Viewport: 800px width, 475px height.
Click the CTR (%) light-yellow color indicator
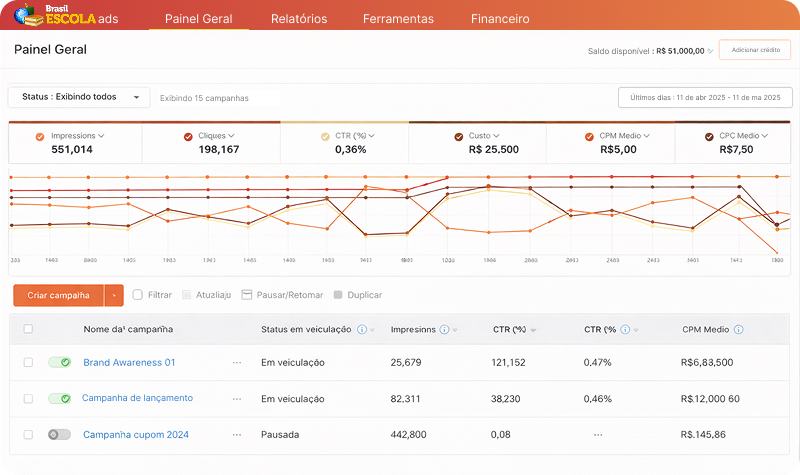[x=324, y=136]
